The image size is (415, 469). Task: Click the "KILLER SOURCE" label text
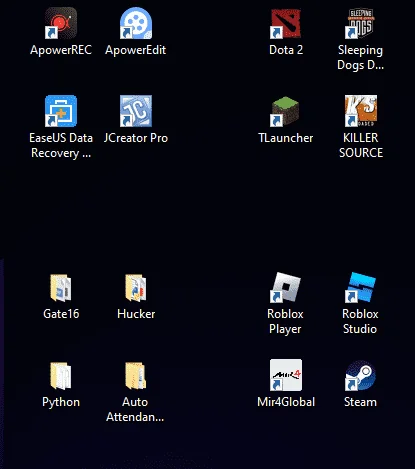click(361, 145)
